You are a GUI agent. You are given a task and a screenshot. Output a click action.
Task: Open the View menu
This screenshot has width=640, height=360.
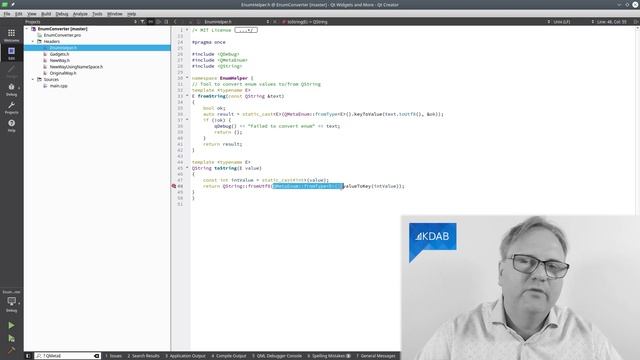31,14
